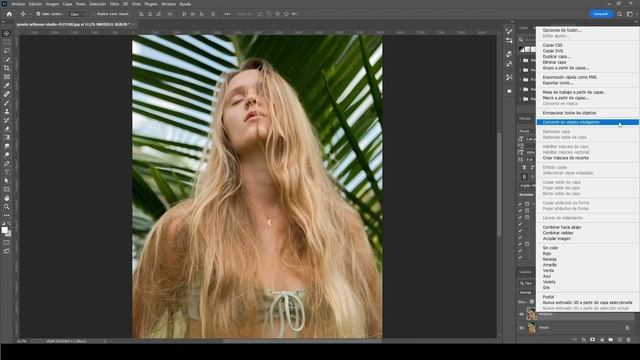Add layer style fx icon
The height and width of the screenshot is (360, 640).
tap(584, 340)
